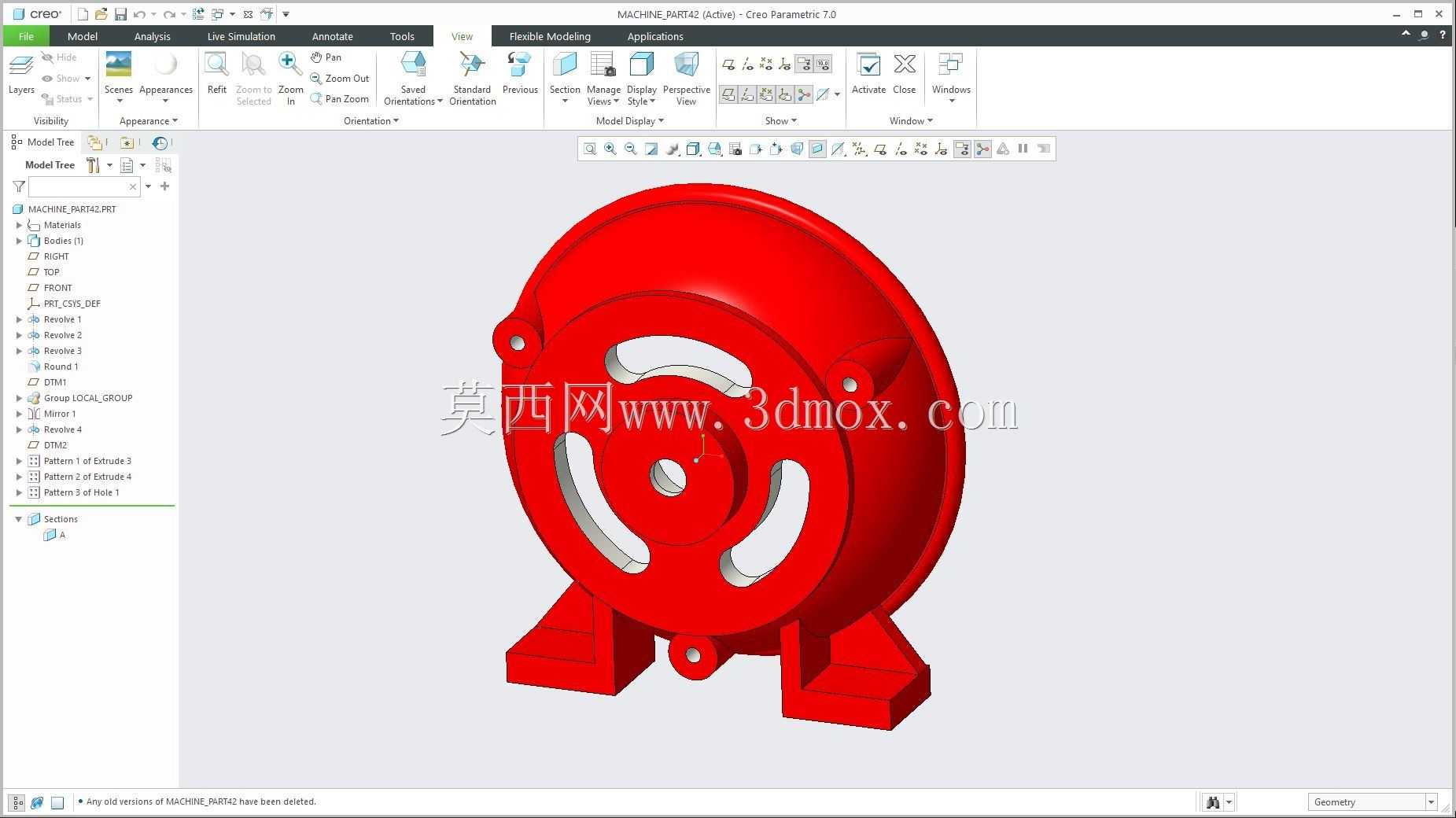
Task: Switch to the Analysis tab
Action: point(152,36)
